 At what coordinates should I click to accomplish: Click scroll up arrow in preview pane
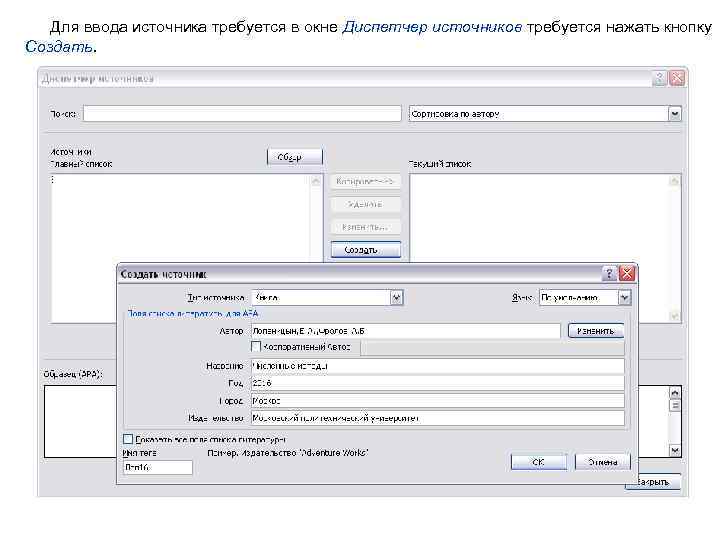[x=674, y=393]
